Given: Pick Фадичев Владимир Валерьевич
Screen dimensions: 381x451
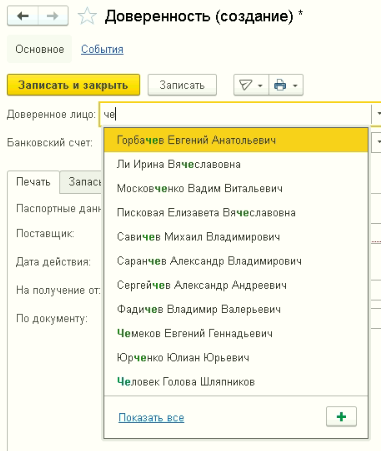Looking at the screenshot, I should coord(236,309).
